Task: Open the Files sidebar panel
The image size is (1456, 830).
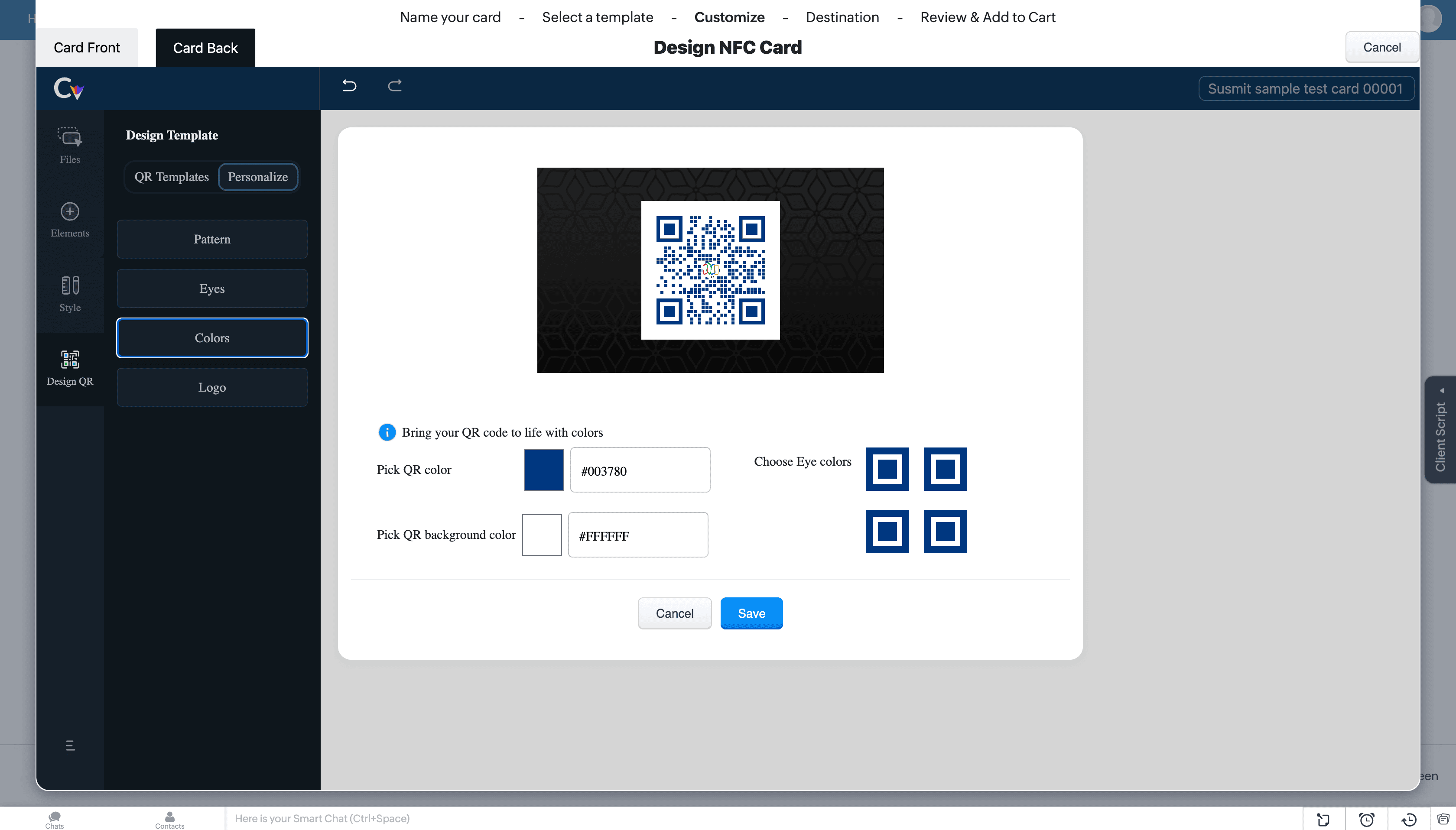Action: click(x=70, y=145)
